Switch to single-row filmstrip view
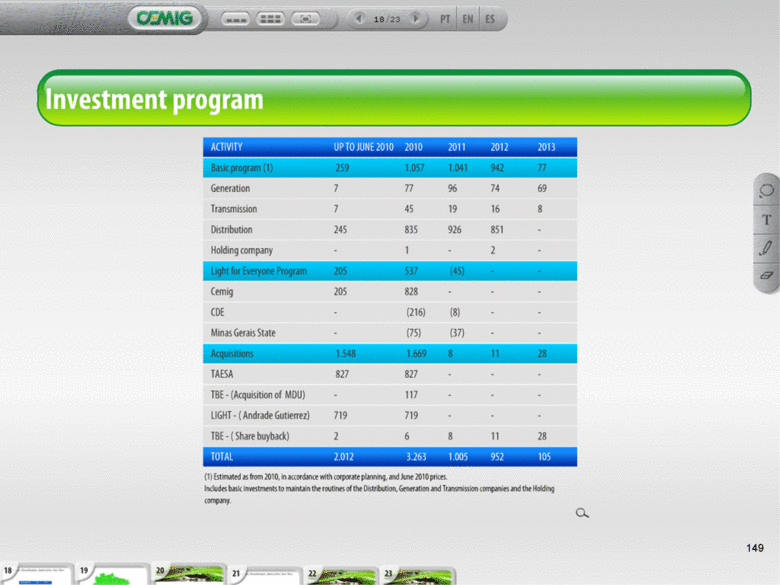Screen dimensions: 780x585 (235, 19)
